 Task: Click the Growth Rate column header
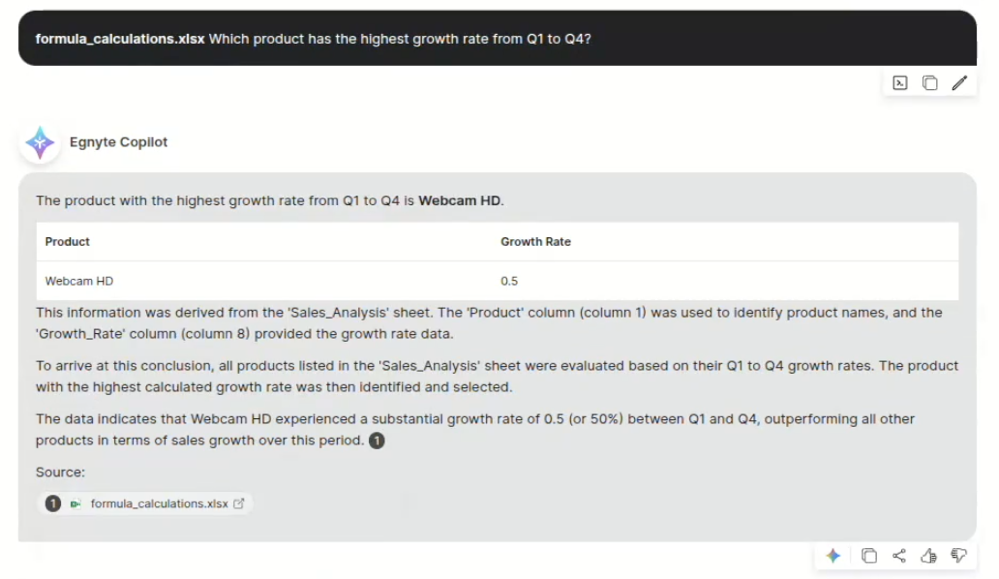pyautogui.click(x=536, y=242)
